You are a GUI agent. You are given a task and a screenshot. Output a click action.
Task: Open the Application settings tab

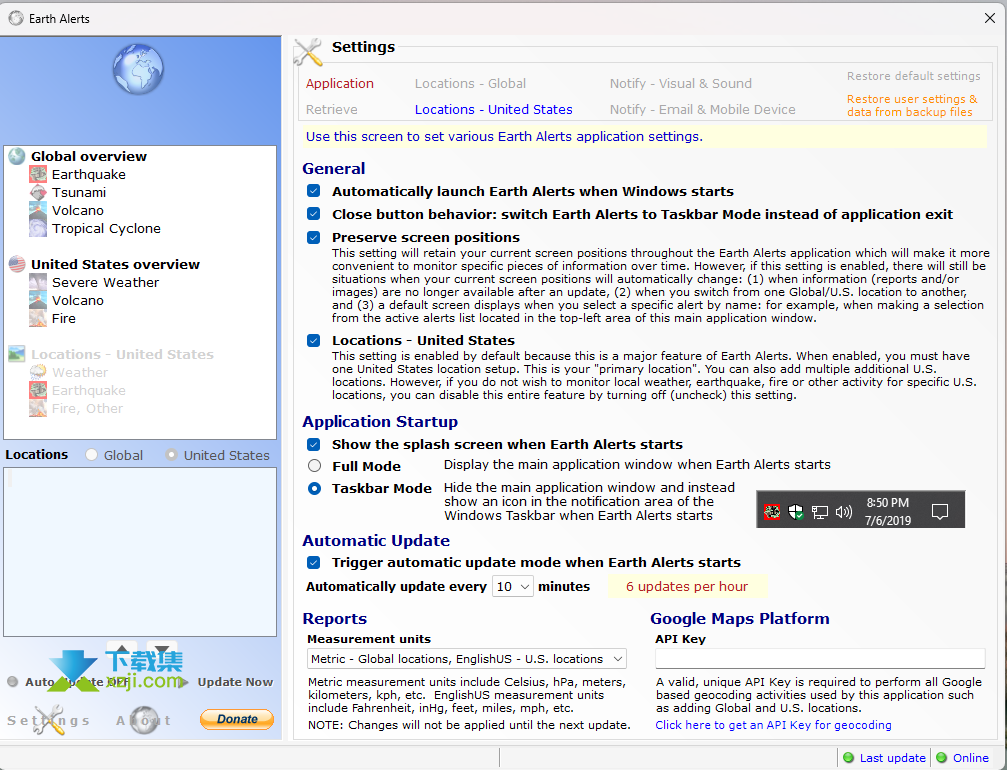coord(340,83)
